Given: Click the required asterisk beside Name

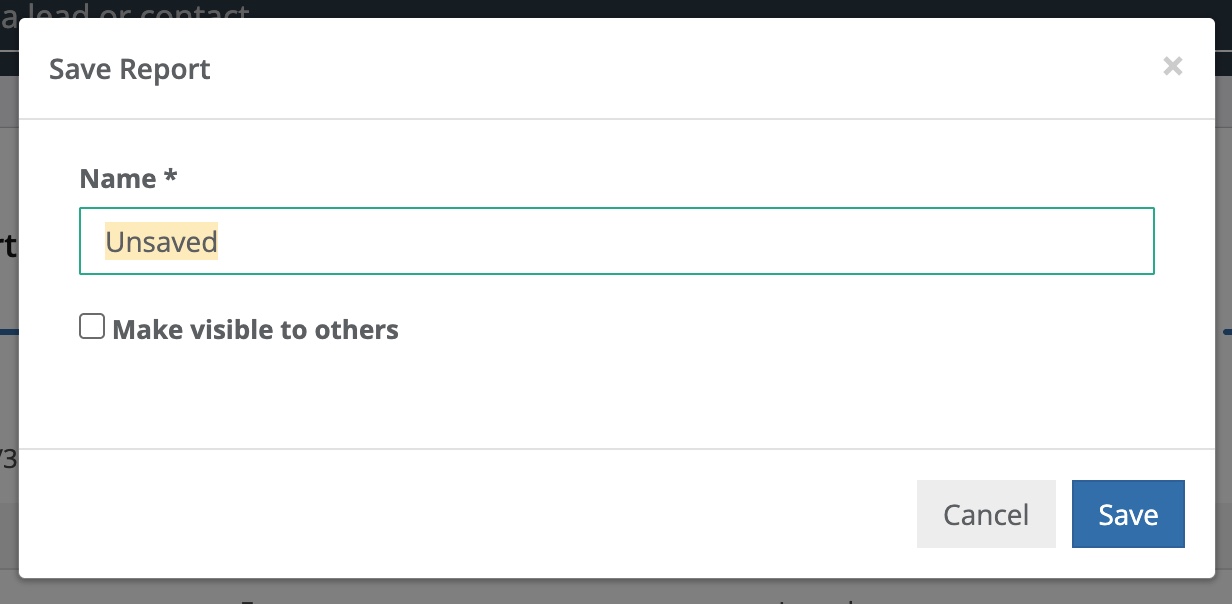Looking at the screenshot, I should [170, 178].
